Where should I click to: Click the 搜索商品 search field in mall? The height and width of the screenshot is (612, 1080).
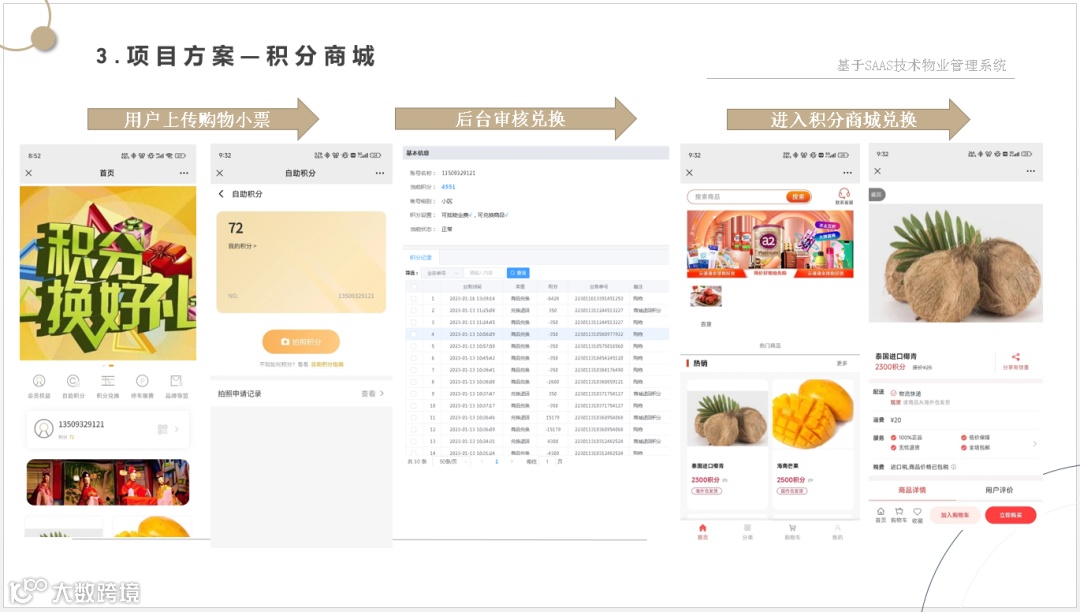pos(737,197)
